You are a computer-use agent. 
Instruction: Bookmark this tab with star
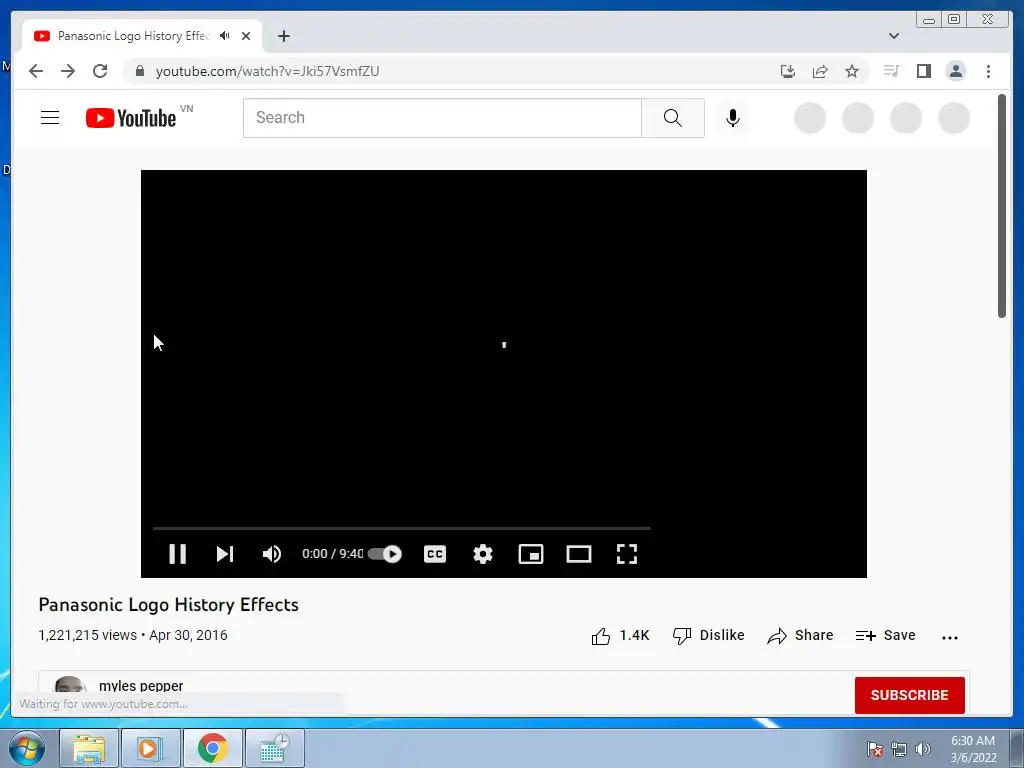coord(852,71)
